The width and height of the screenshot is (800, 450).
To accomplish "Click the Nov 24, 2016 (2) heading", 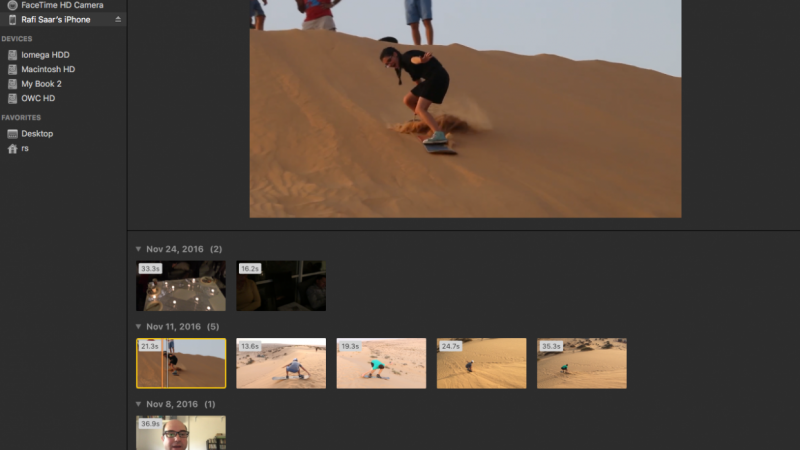I will (x=184, y=249).
